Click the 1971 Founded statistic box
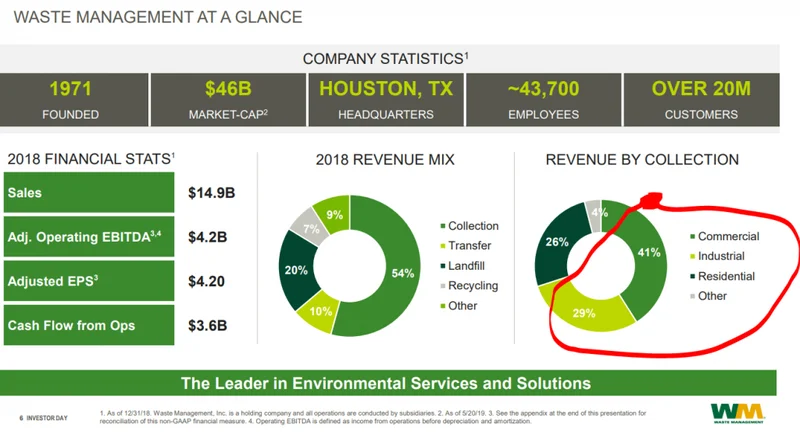 pyautogui.click(x=70, y=99)
